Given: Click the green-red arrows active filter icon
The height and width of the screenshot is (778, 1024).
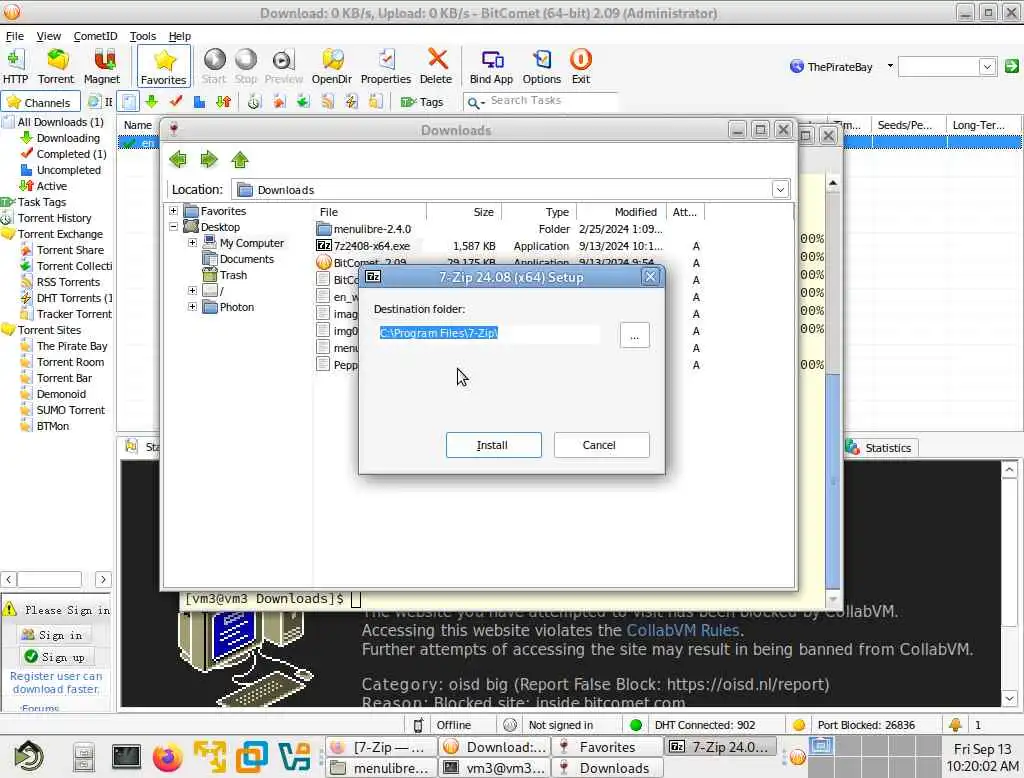Looking at the screenshot, I should point(224,101).
